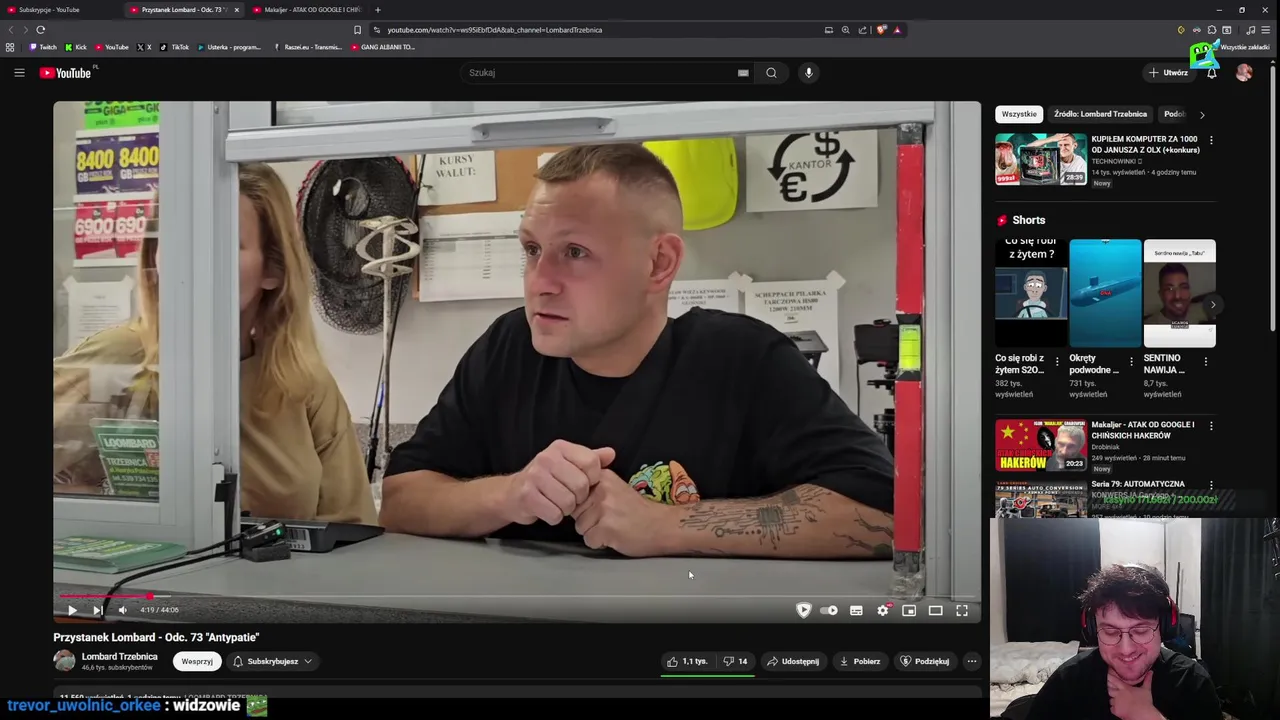This screenshot has height=720, width=1280.
Task: Open more actions ellipsis below video
Action: click(972, 661)
